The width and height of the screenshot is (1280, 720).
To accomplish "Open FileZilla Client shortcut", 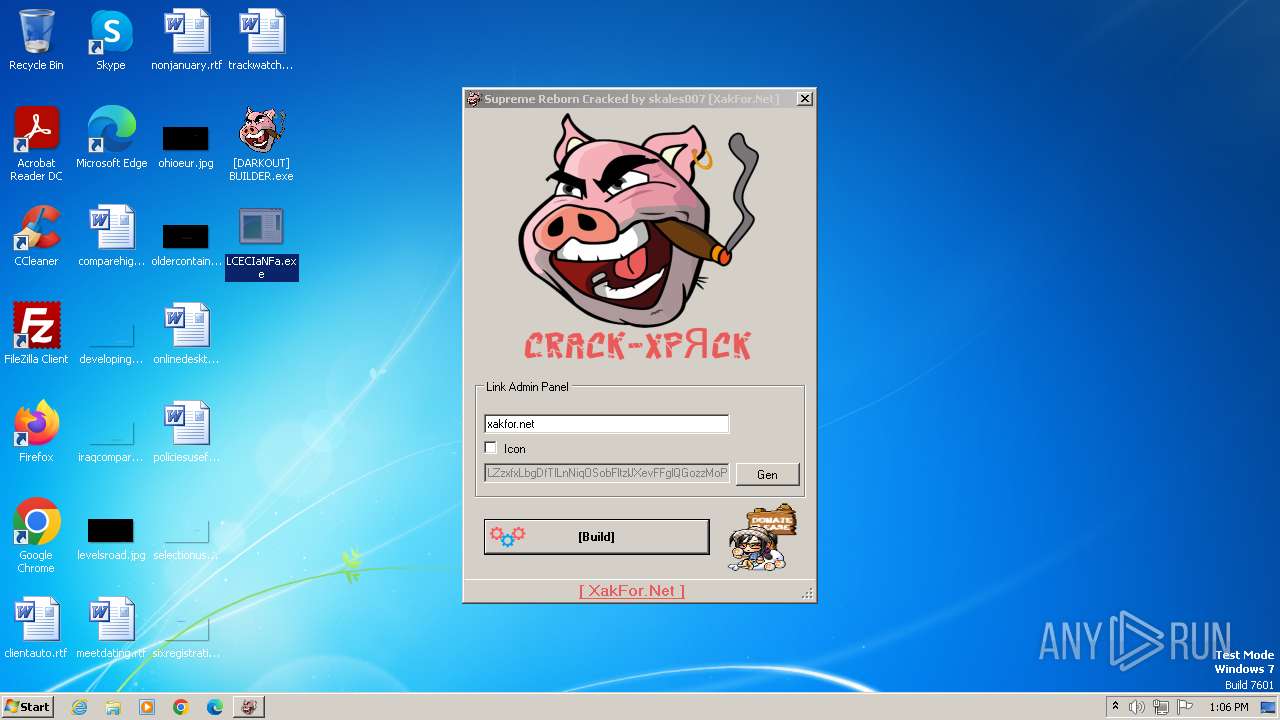I will coord(36,334).
